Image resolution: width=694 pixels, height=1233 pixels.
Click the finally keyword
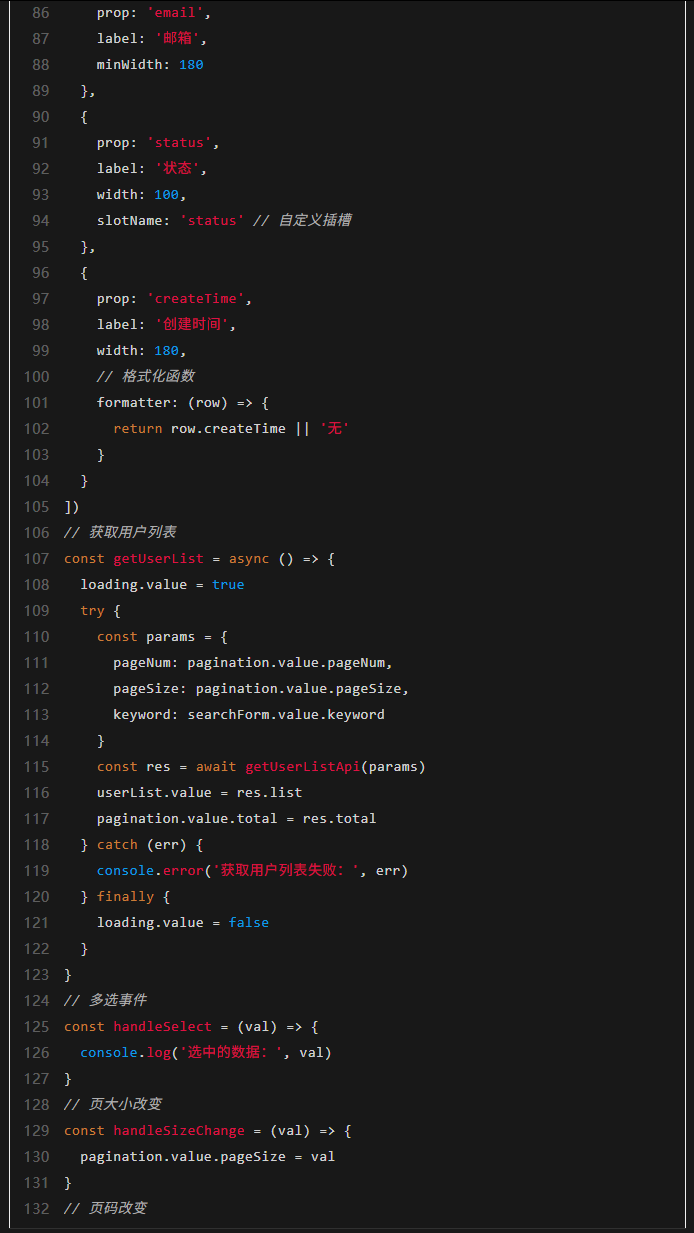(125, 897)
